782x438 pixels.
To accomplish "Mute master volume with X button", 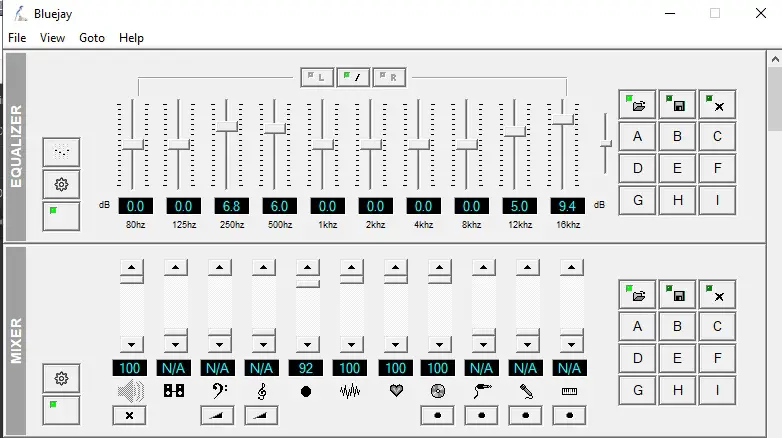I will (x=130, y=416).
